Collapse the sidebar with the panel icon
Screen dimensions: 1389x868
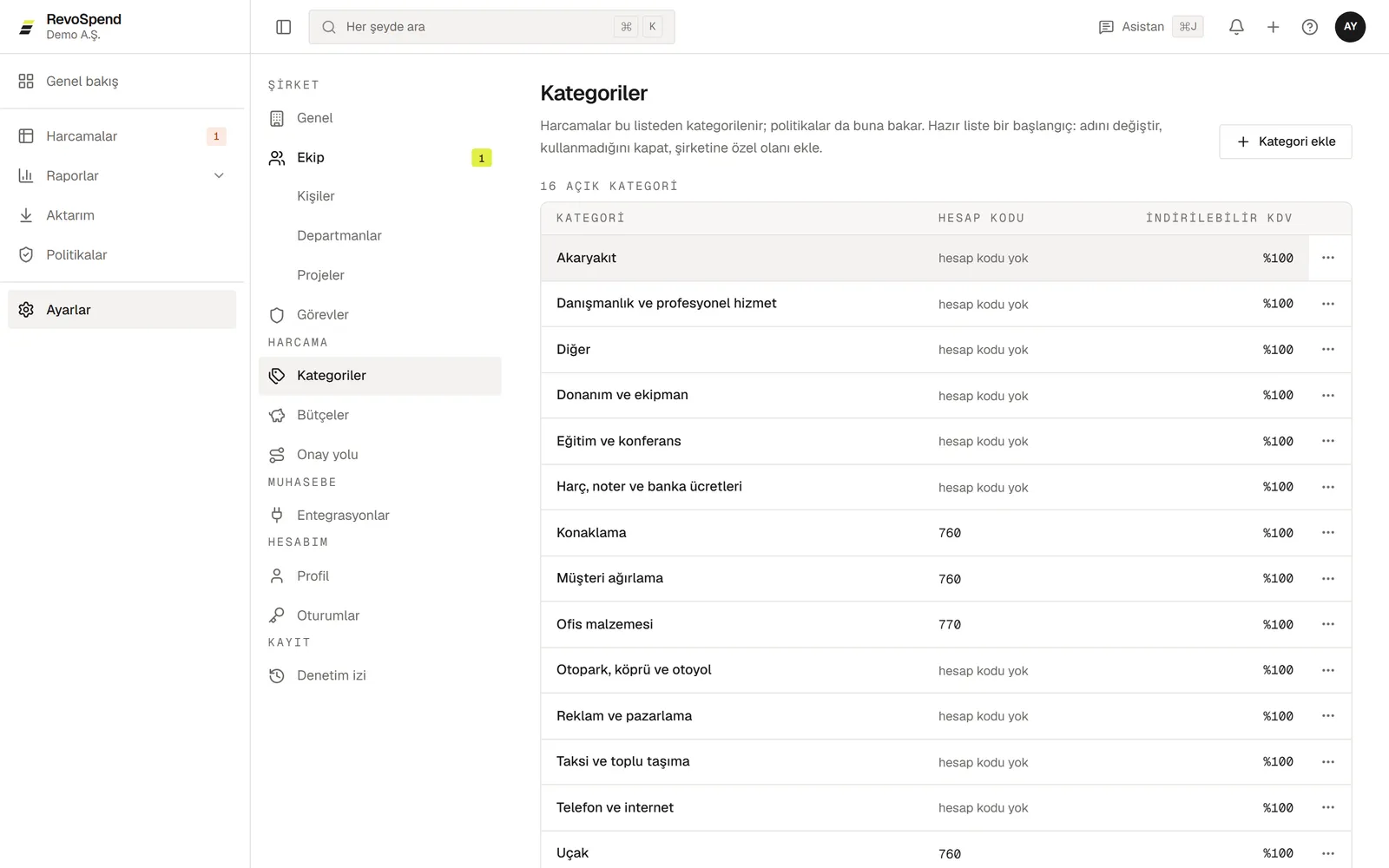(283, 27)
